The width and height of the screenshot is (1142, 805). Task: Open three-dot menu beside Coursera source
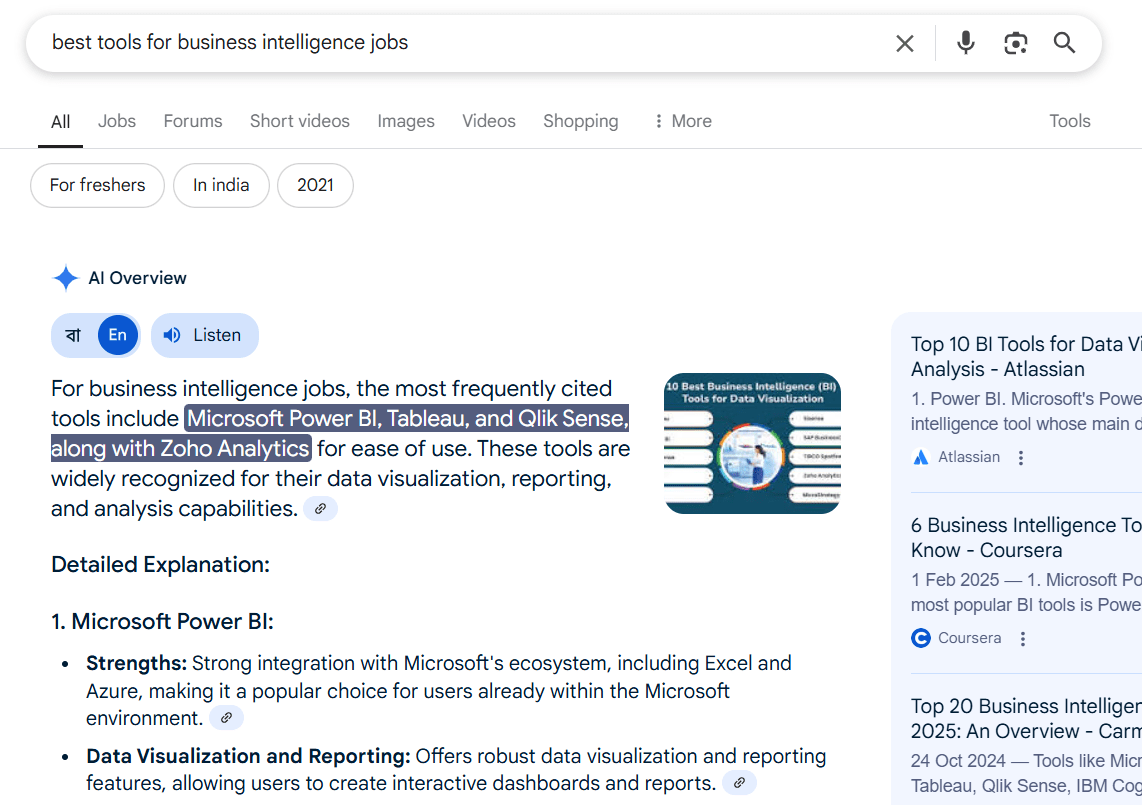point(1023,639)
